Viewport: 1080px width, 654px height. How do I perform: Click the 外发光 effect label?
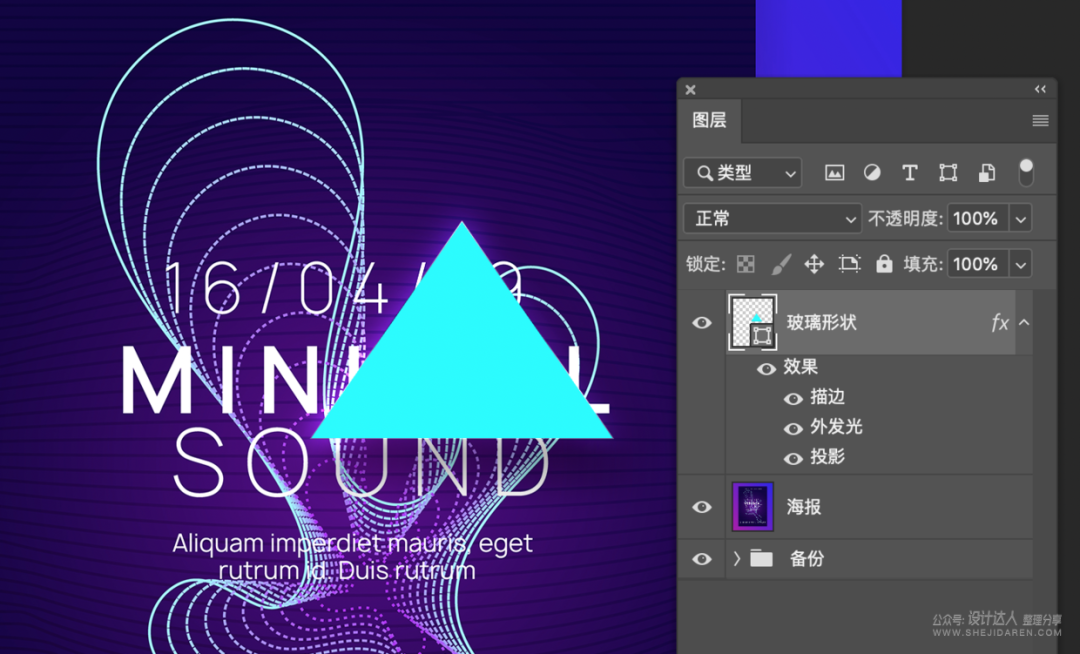click(836, 427)
